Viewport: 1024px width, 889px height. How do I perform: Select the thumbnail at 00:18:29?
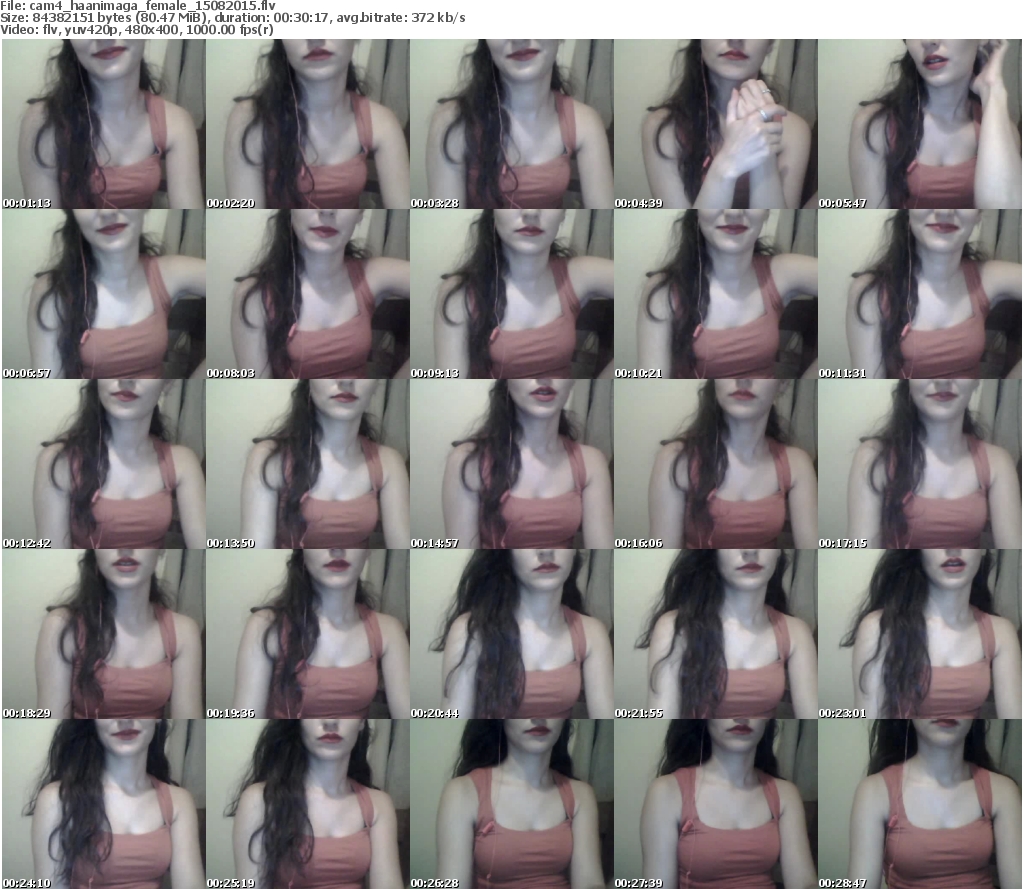point(103,634)
